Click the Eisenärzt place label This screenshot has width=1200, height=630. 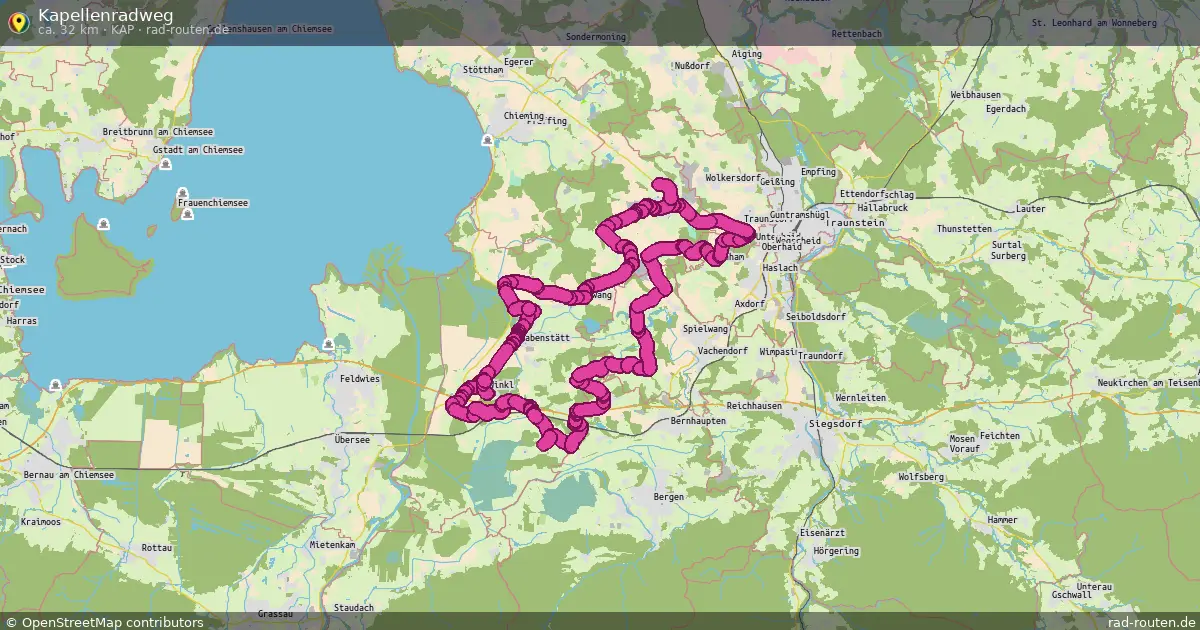pyautogui.click(x=822, y=533)
